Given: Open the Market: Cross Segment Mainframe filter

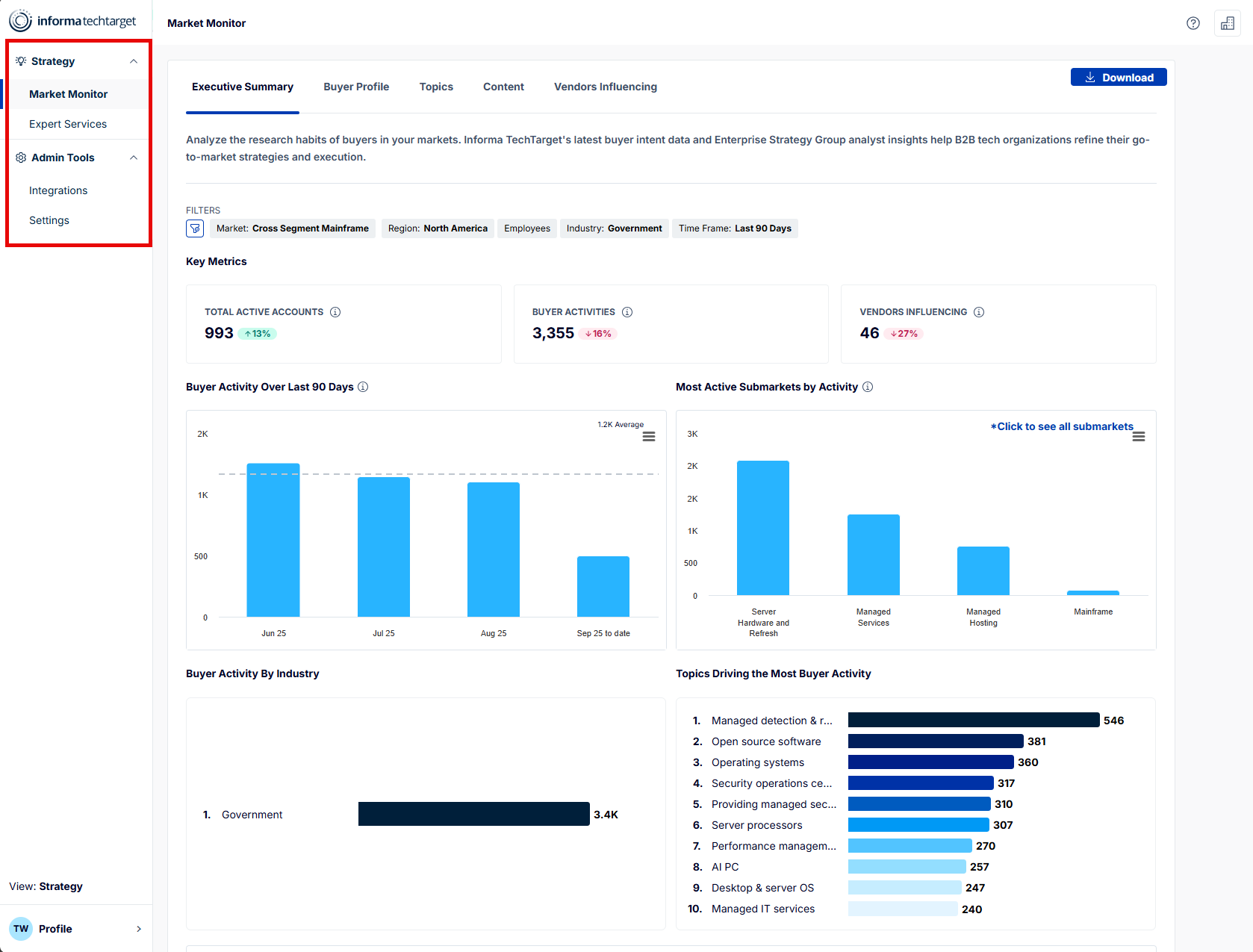Looking at the screenshot, I should [x=293, y=228].
